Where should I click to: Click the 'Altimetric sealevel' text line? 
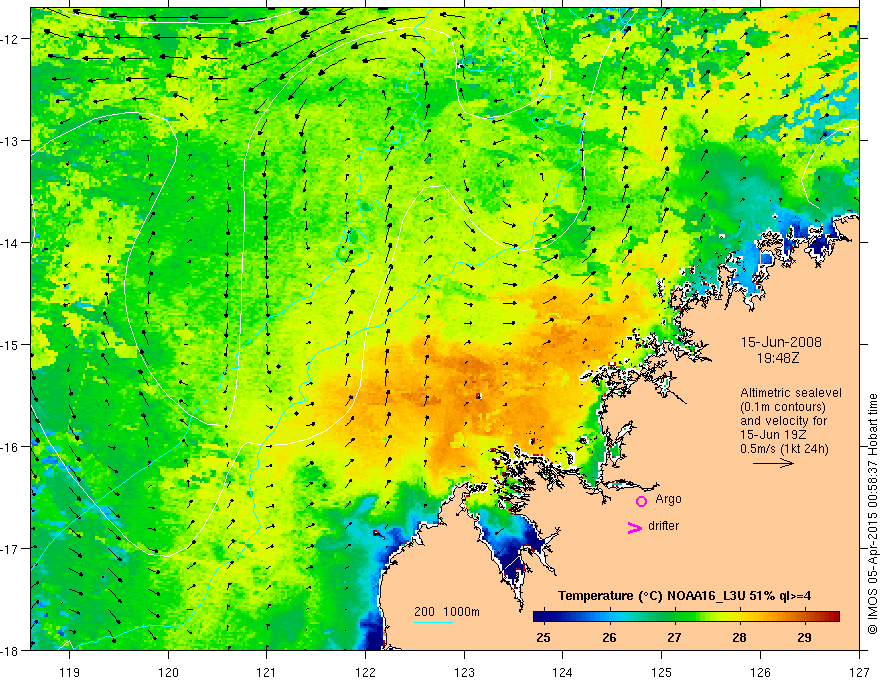coord(791,393)
